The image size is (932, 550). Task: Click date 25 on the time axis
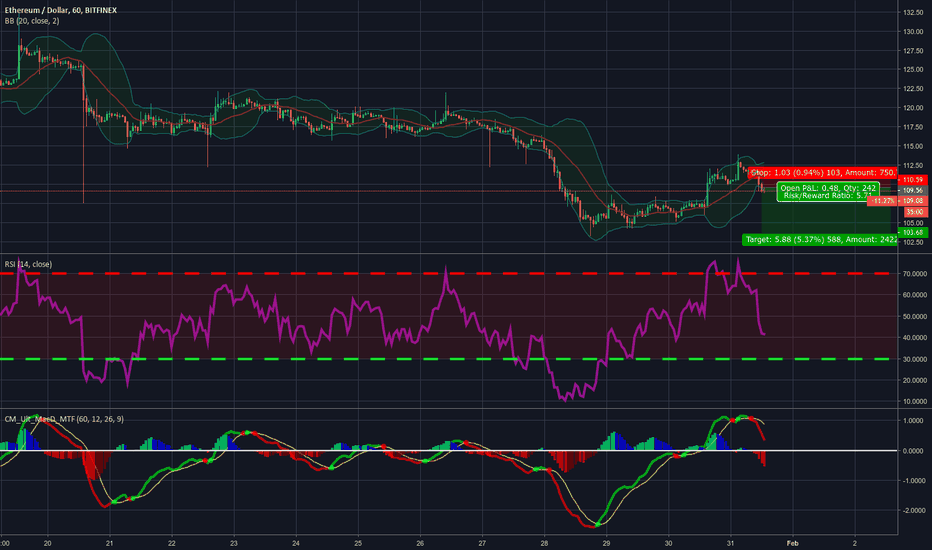click(358, 543)
